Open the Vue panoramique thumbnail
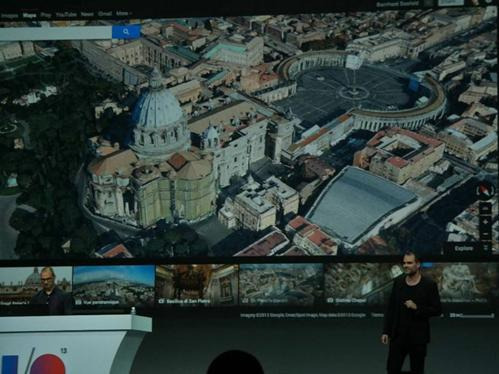The height and width of the screenshot is (374, 499). pyautogui.click(x=114, y=286)
